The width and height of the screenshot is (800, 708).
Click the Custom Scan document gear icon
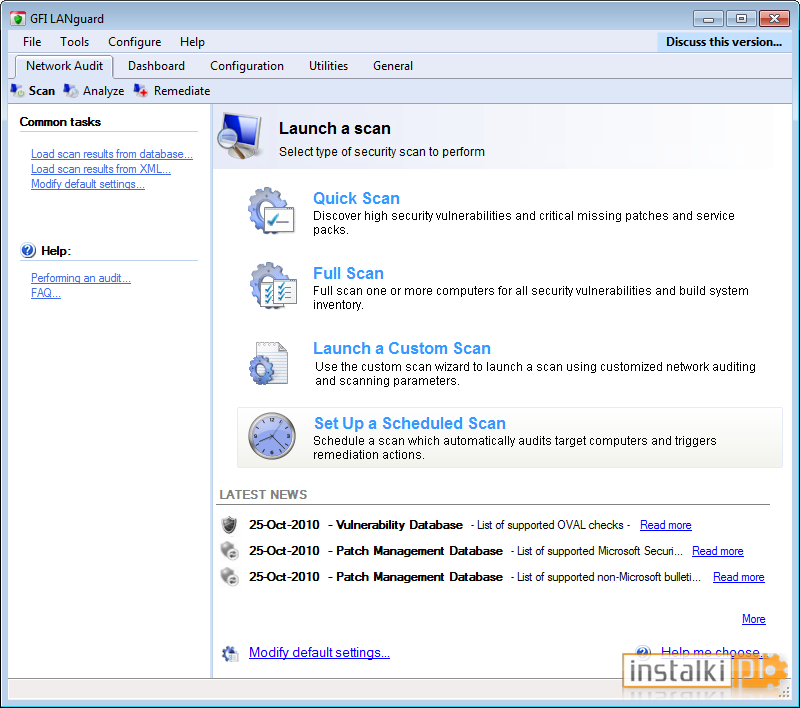[x=269, y=363]
